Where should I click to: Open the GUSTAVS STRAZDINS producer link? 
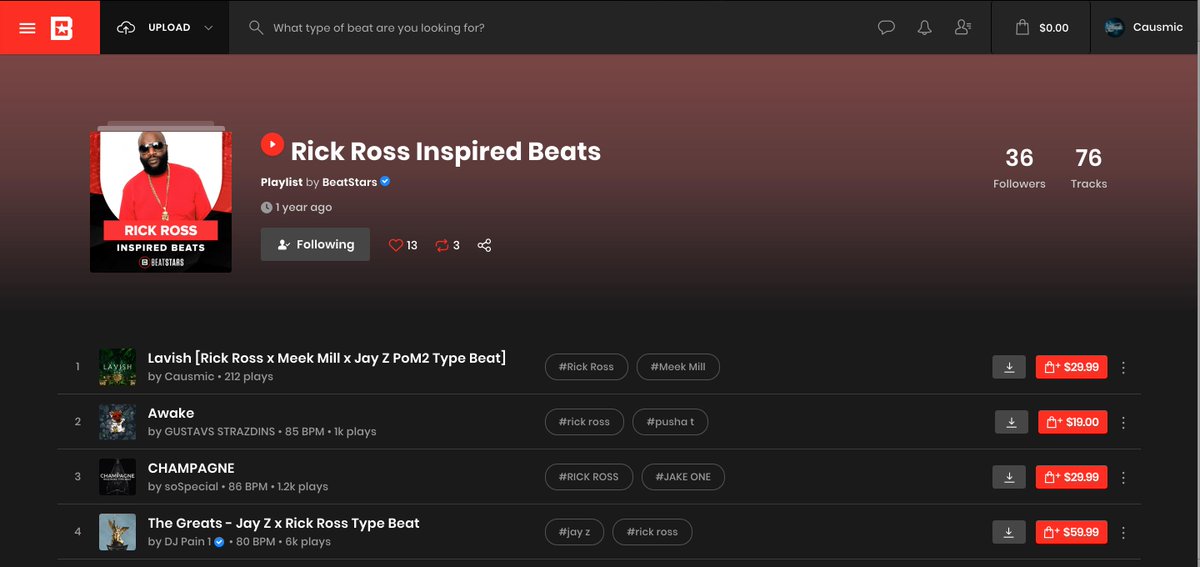click(219, 432)
